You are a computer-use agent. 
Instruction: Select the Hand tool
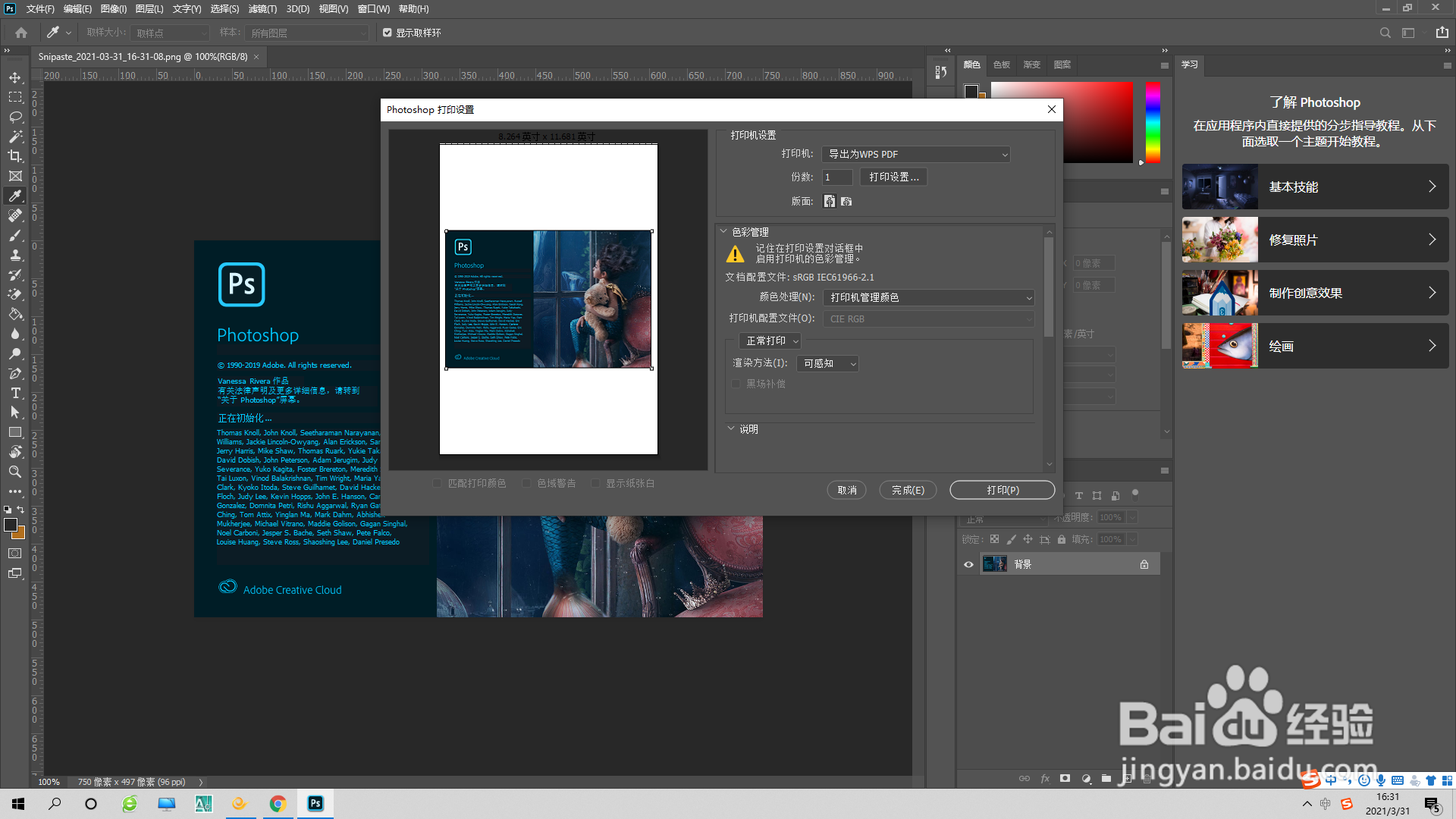coord(15,452)
